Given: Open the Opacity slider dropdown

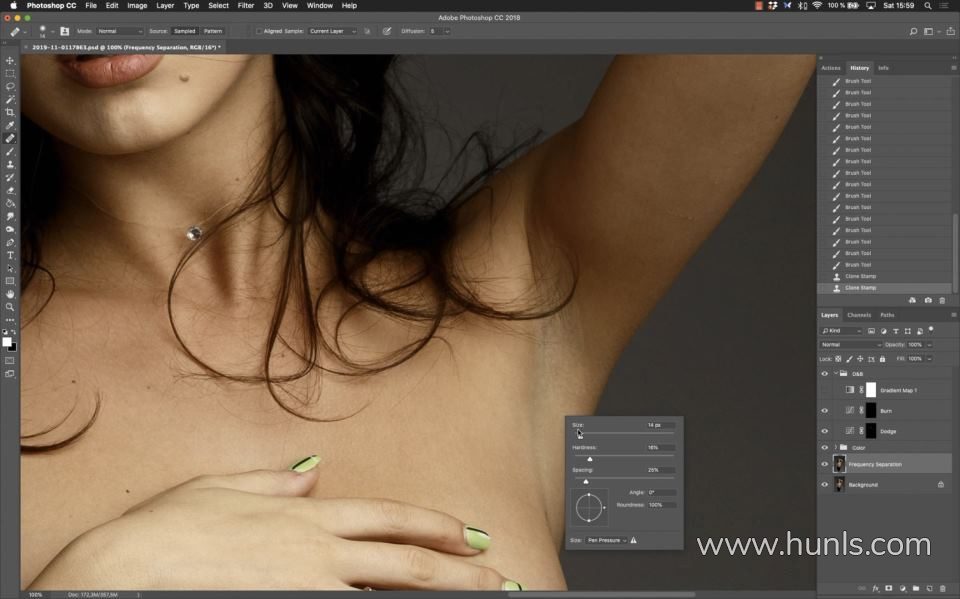Looking at the screenshot, I should point(929,345).
